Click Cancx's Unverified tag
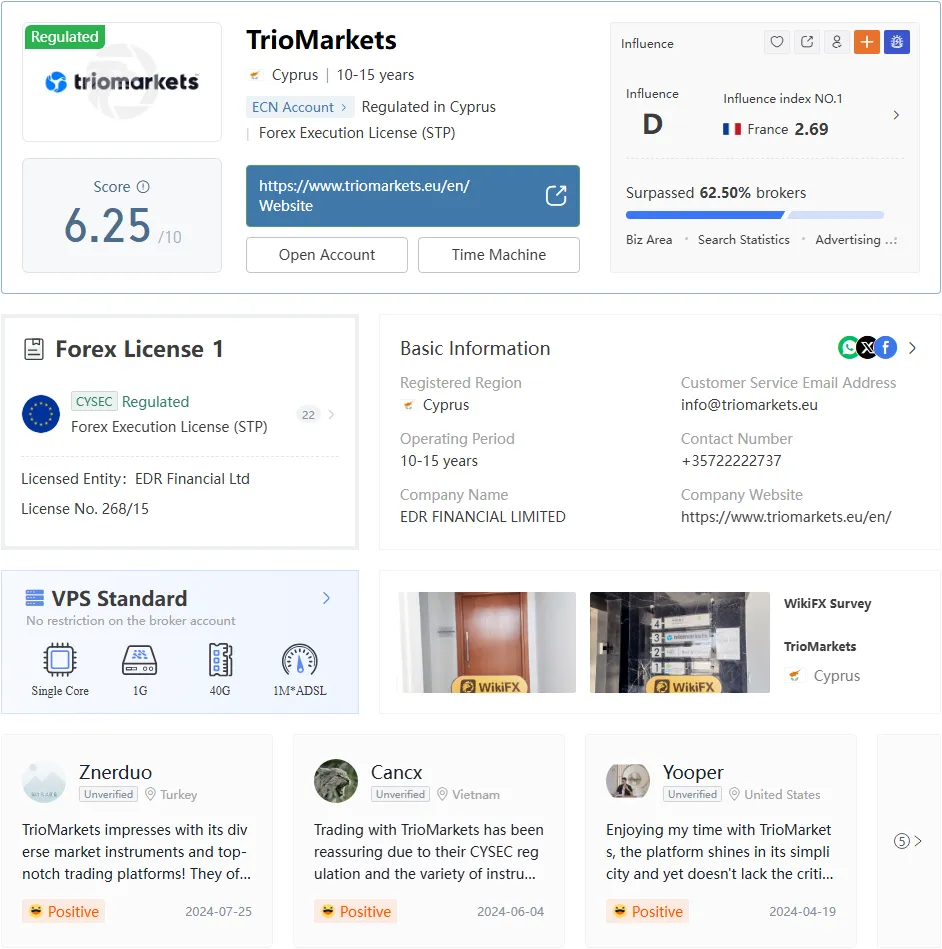Image resolution: width=942 pixels, height=949 pixels. point(400,794)
